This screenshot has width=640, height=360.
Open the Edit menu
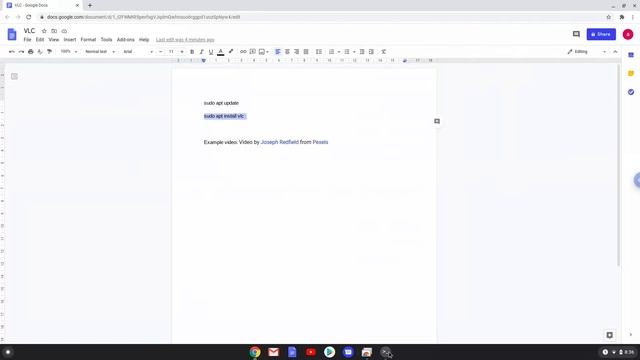[x=40, y=40]
